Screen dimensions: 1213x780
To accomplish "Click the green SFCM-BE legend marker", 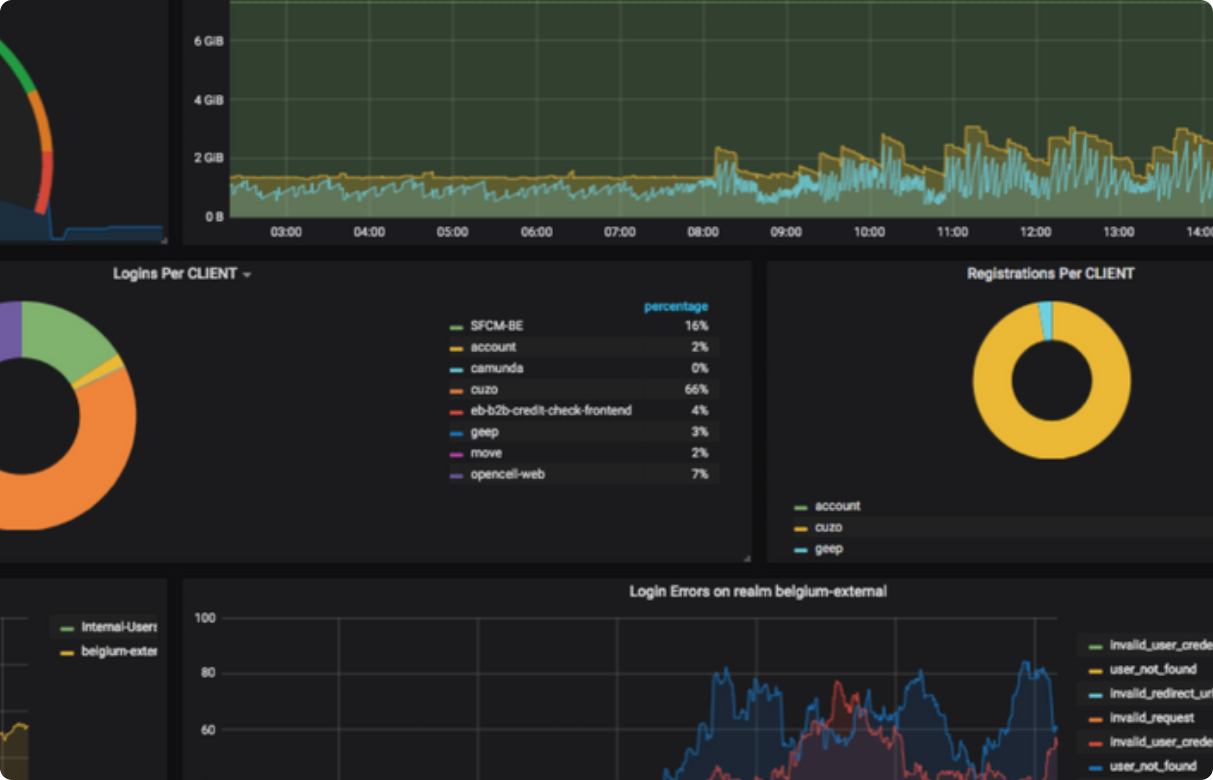I will 457,325.
